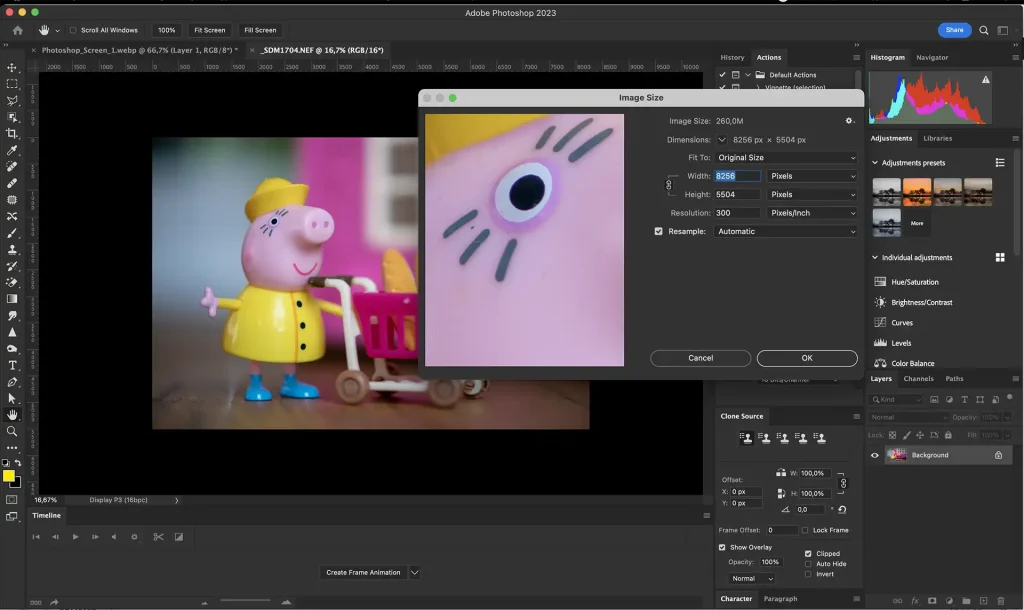Click the Home icon in options bar
This screenshot has height=610, width=1024.
[17, 30]
